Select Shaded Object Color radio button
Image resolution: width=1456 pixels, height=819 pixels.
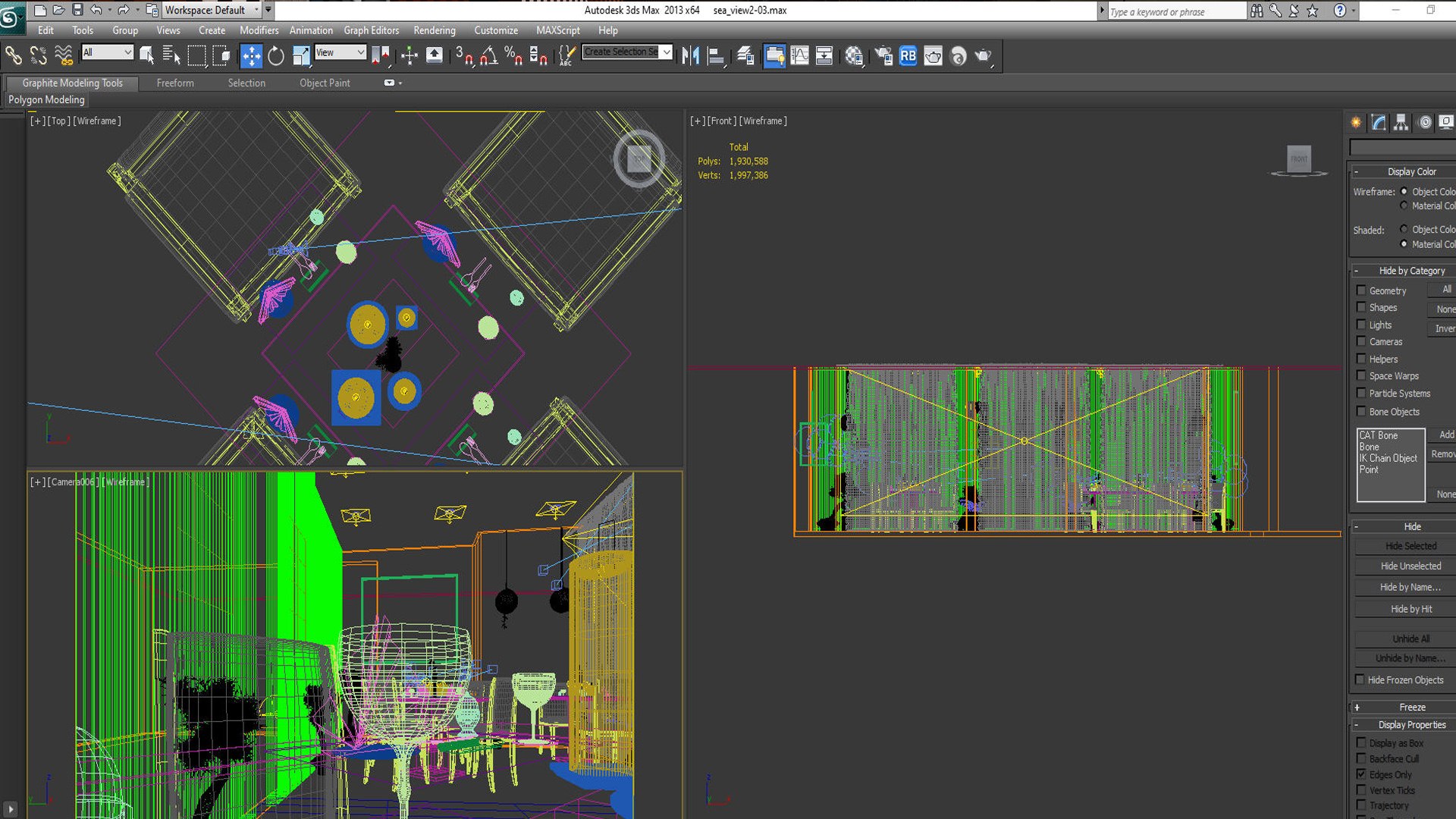pyautogui.click(x=1404, y=229)
